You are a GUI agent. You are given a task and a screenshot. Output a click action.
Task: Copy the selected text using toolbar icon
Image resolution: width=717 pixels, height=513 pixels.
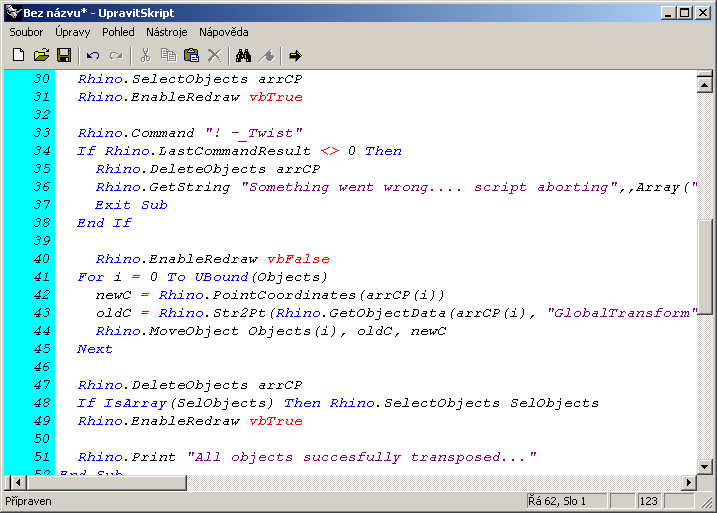[168, 55]
